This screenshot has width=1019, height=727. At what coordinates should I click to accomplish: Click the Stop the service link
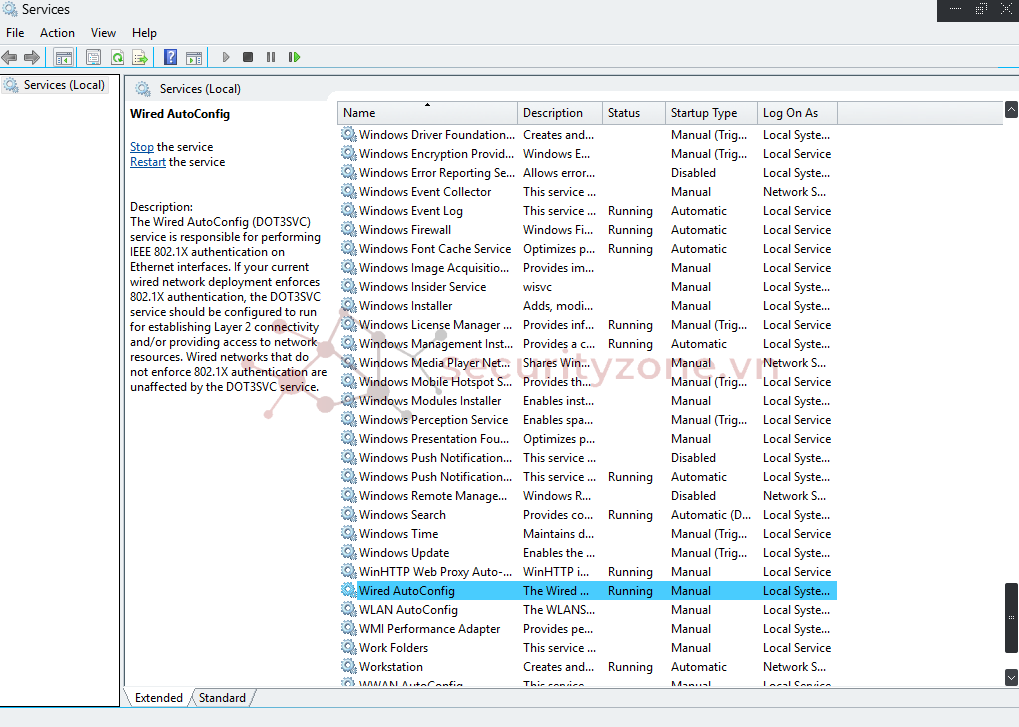142,147
